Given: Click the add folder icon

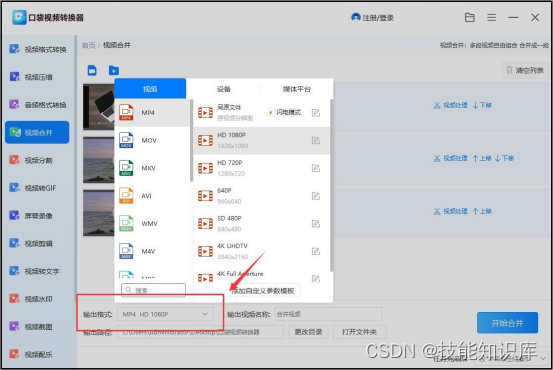Looking at the screenshot, I should coord(114,70).
